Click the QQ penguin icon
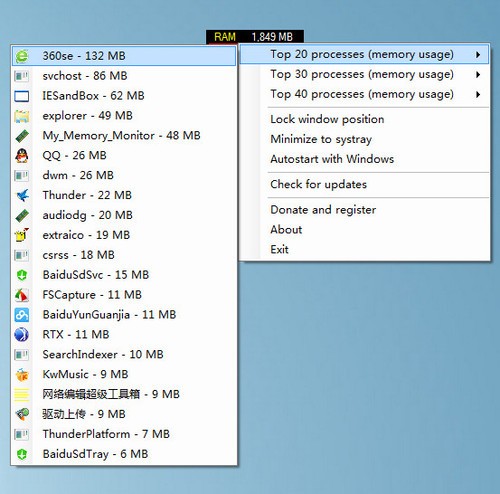Viewport: 500px width, 494px height. (x=22, y=156)
